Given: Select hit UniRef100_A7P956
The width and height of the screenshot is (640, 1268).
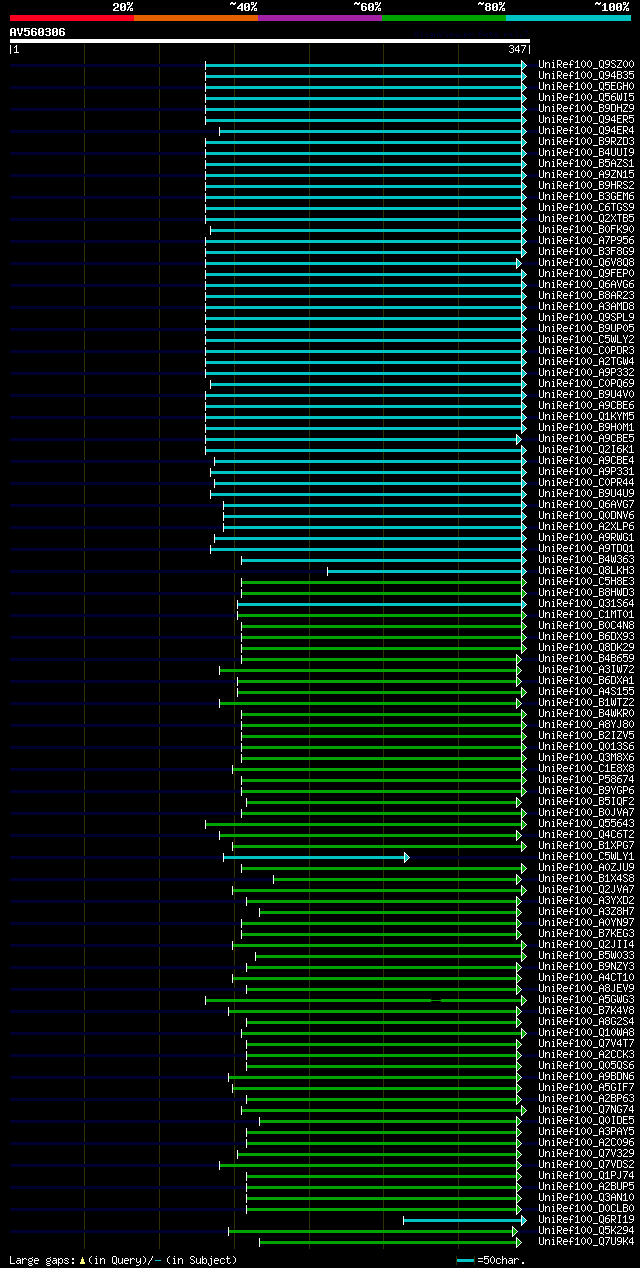Looking at the screenshot, I should tap(586, 240).
